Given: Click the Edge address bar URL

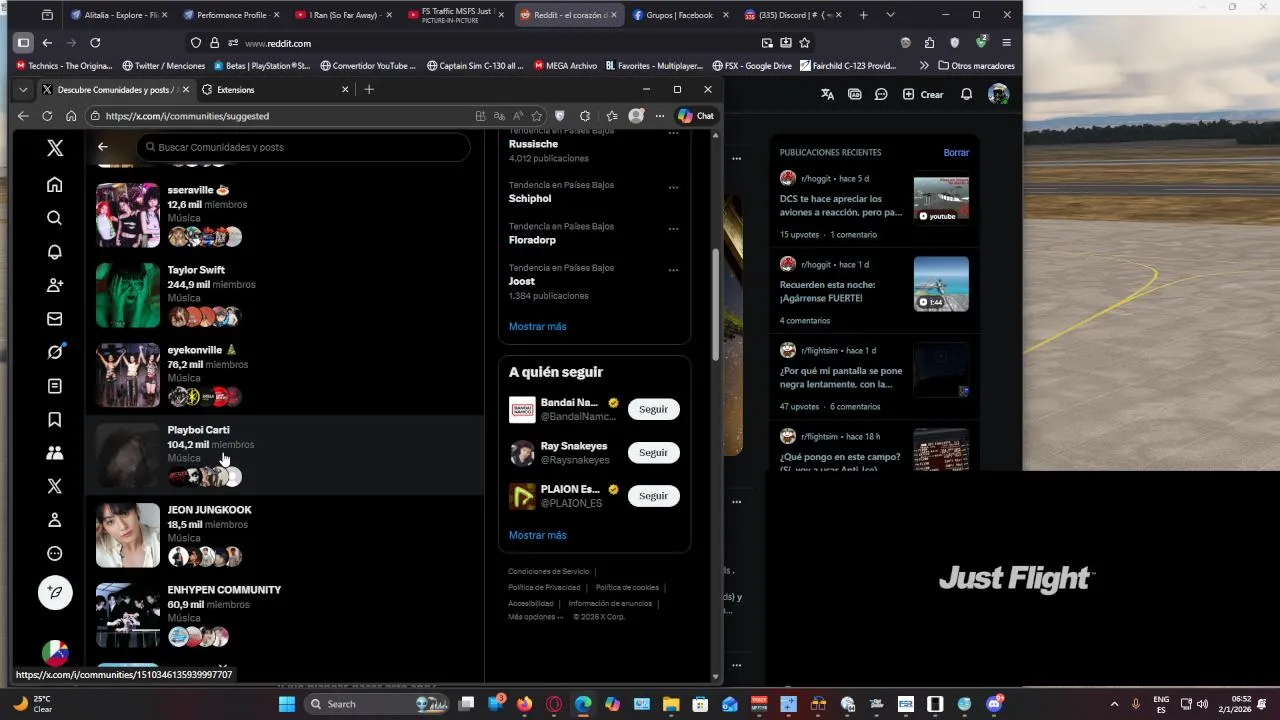Looking at the screenshot, I should pyautogui.click(x=187, y=116).
